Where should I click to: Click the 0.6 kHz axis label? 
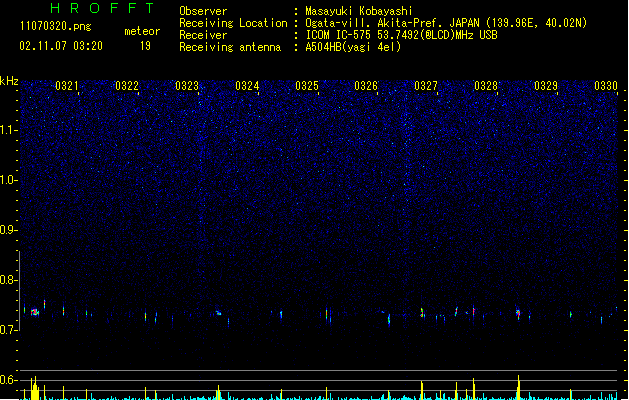click(x=8, y=380)
